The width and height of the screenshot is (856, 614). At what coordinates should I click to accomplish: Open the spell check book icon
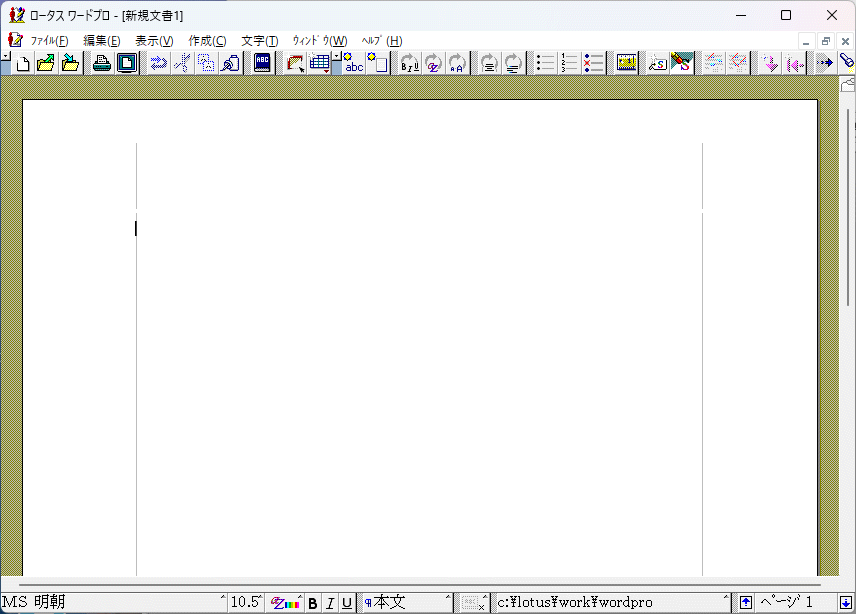(262, 64)
